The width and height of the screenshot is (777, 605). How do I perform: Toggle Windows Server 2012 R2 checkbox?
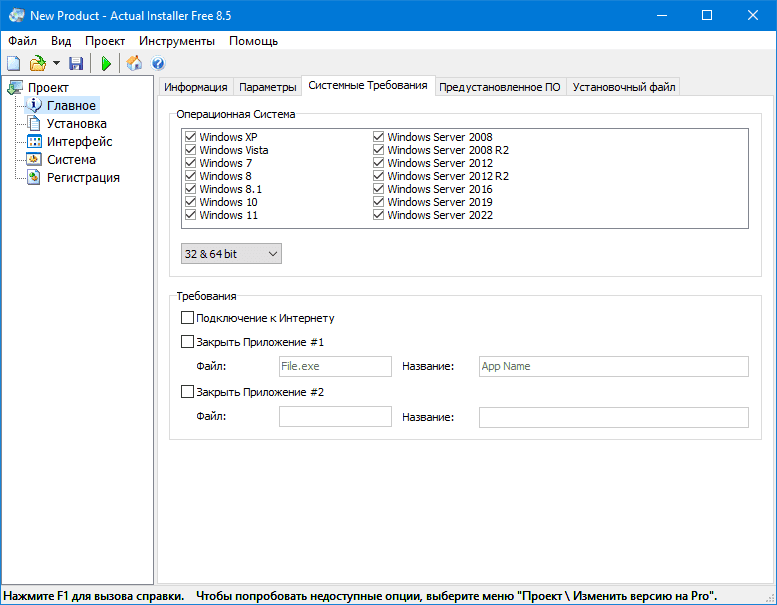click(378, 175)
